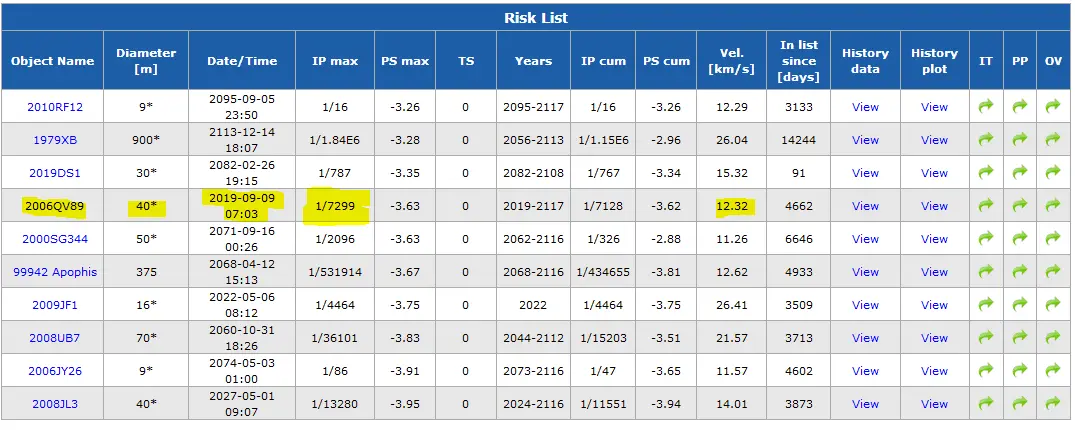Click the PS max column header

click(x=404, y=60)
